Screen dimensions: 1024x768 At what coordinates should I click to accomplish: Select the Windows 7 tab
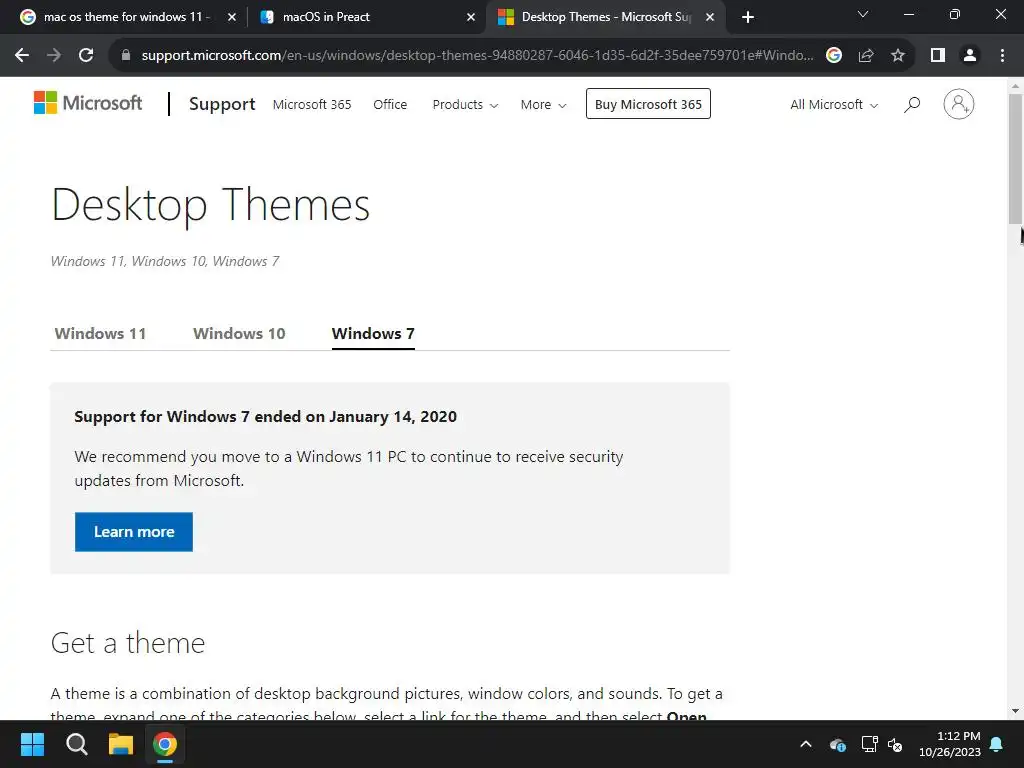[x=373, y=334]
